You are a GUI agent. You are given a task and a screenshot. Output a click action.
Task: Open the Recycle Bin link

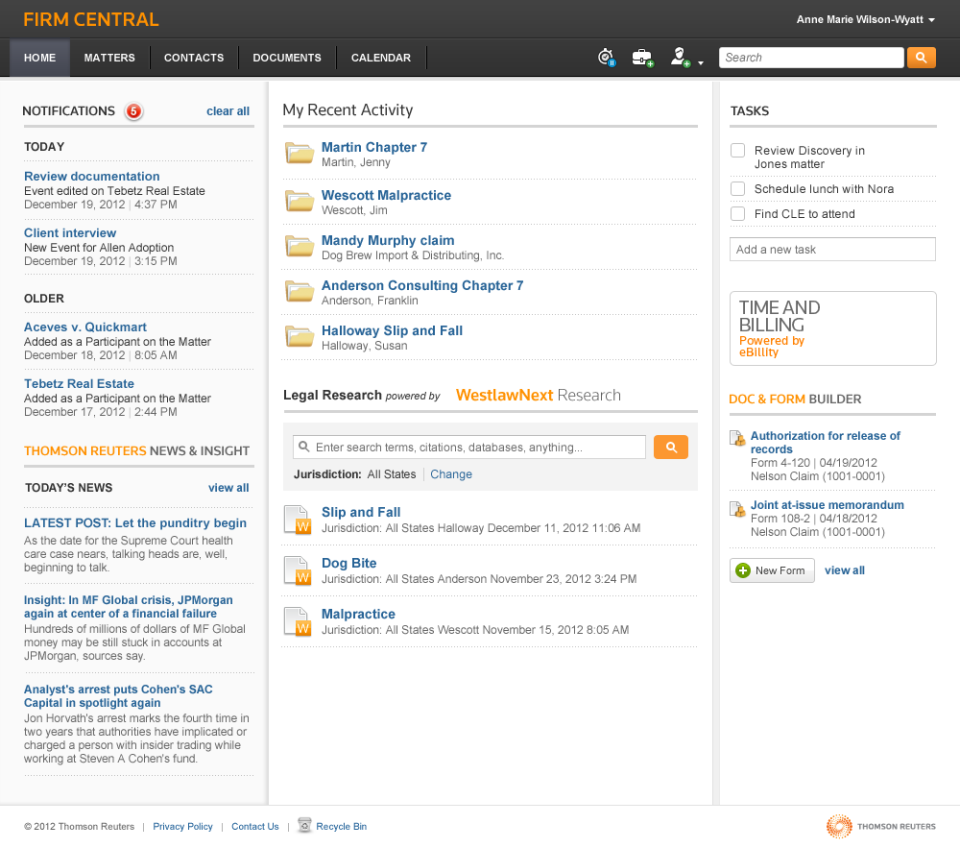coord(341,826)
